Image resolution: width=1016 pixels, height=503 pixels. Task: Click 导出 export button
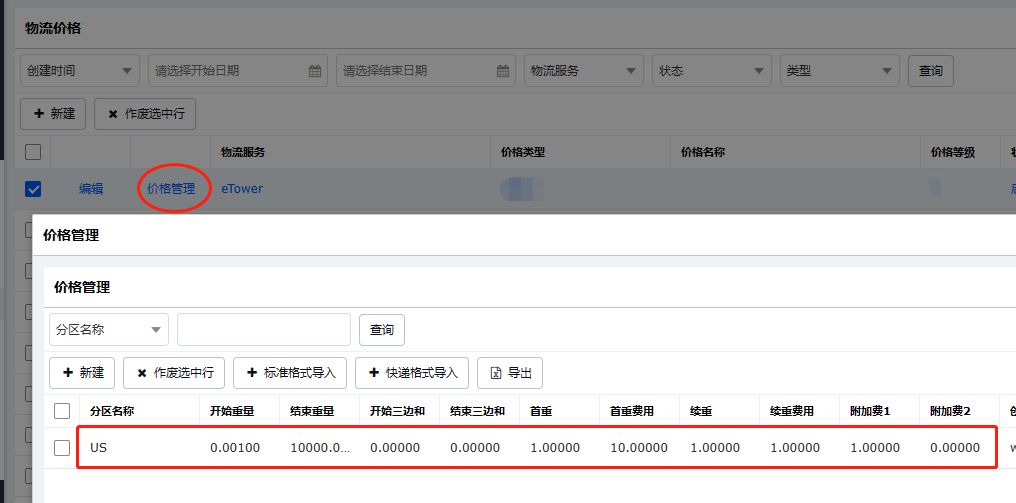tap(510, 373)
